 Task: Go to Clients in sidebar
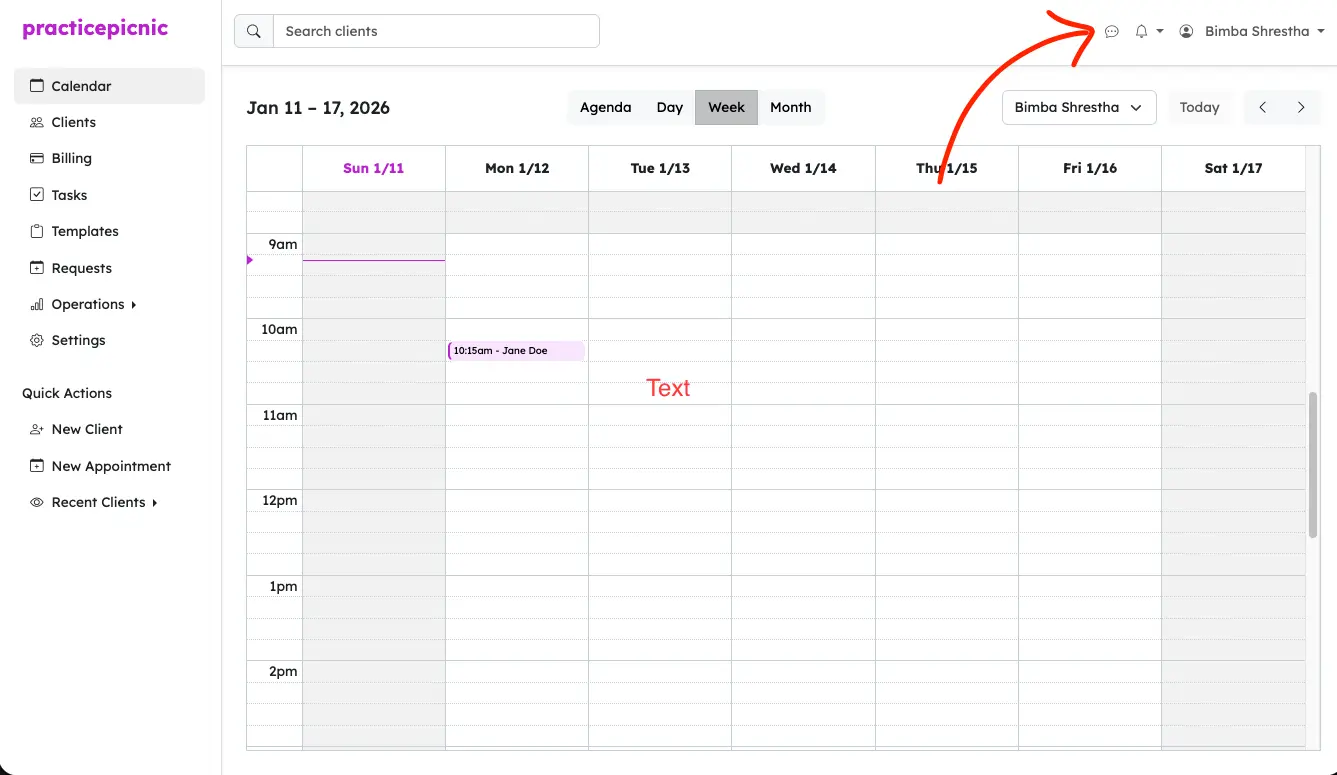pyautogui.click(x=73, y=122)
